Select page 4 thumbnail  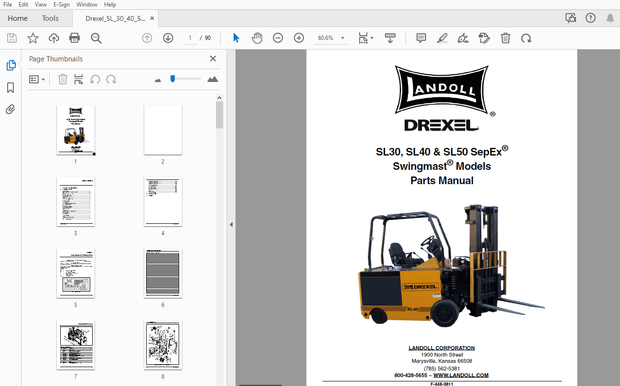[163, 202]
